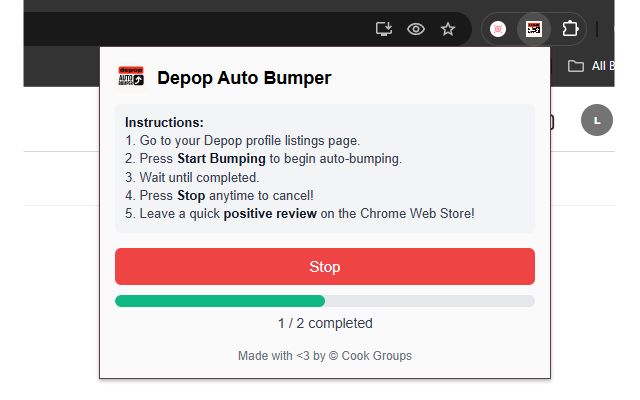This screenshot has width=640, height=400.
Task: Click the 'Instructions:' heading
Action: [x=164, y=122]
